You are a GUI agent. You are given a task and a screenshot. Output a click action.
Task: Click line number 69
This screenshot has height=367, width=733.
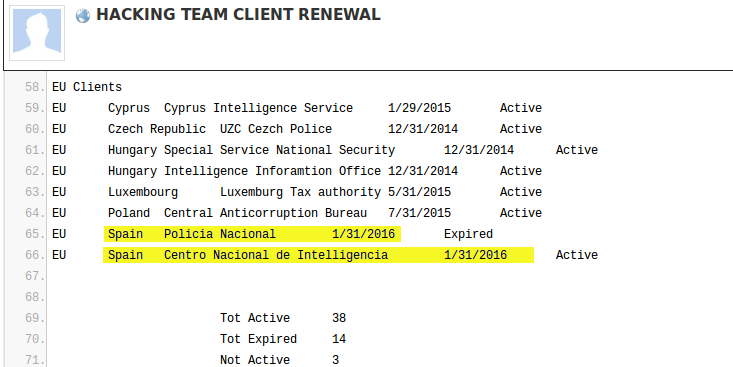[x=35, y=318]
